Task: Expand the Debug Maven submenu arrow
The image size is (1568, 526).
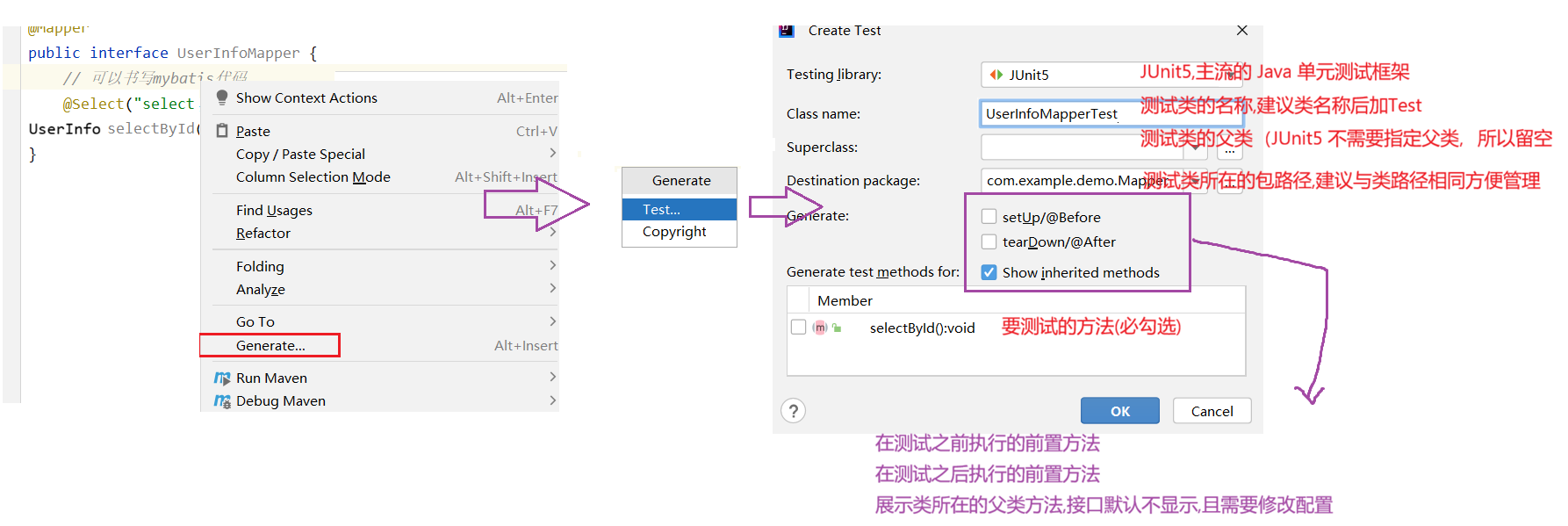Action: (x=552, y=400)
